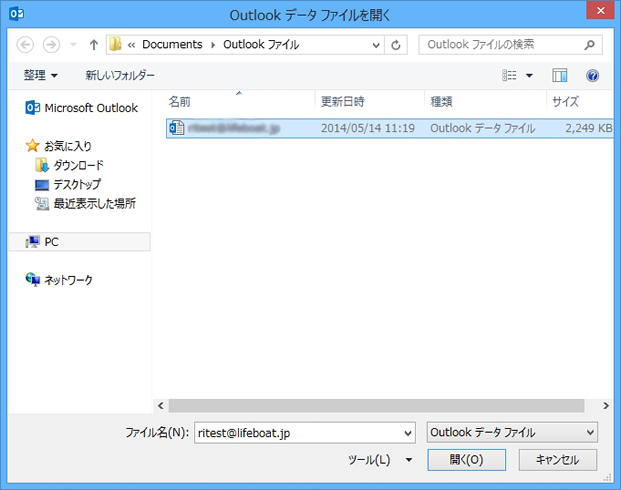Click the Outlook icon in navigation pane

(32, 108)
